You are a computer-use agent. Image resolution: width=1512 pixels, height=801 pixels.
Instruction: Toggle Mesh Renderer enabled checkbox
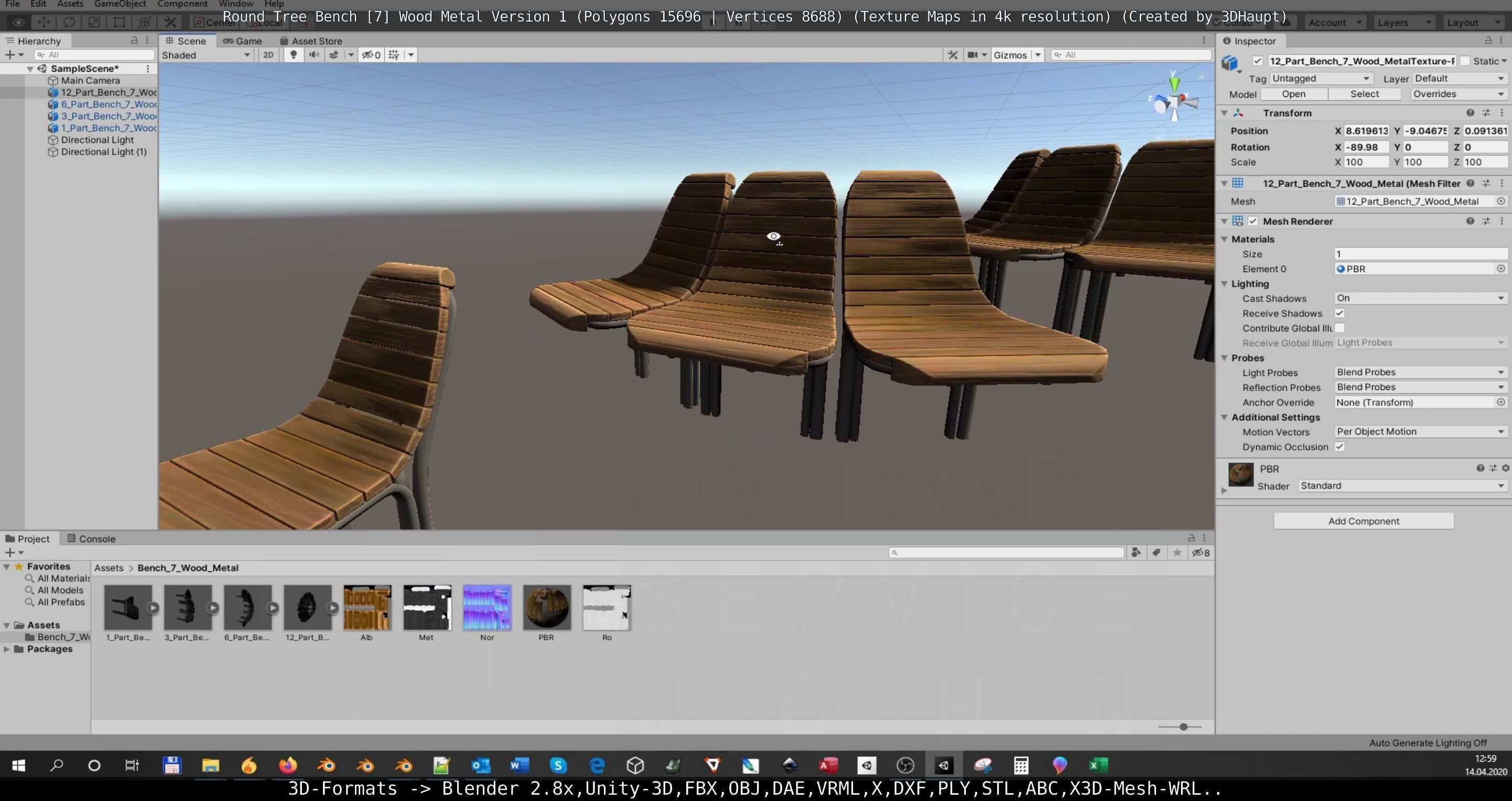[x=1253, y=221]
